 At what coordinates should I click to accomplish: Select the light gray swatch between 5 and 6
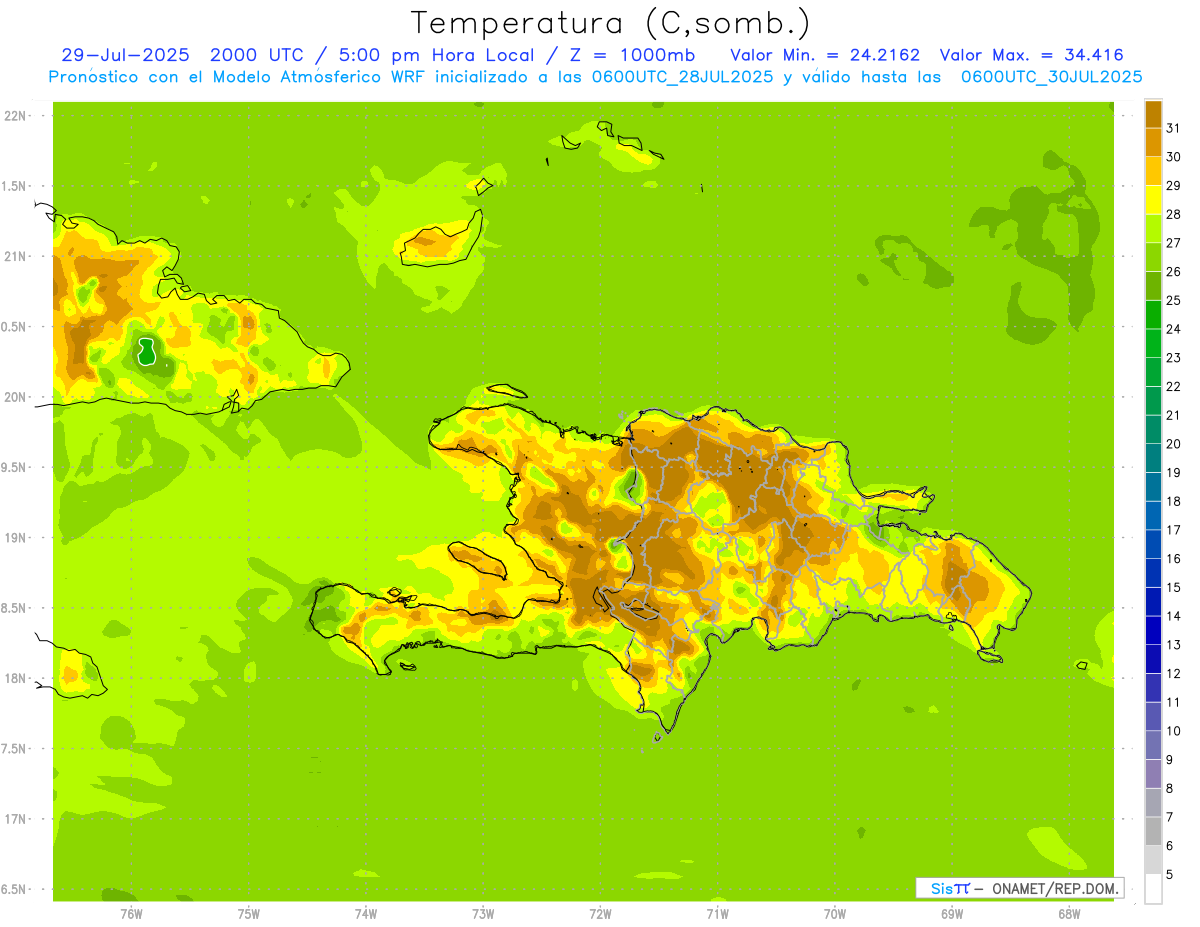pos(1153,860)
